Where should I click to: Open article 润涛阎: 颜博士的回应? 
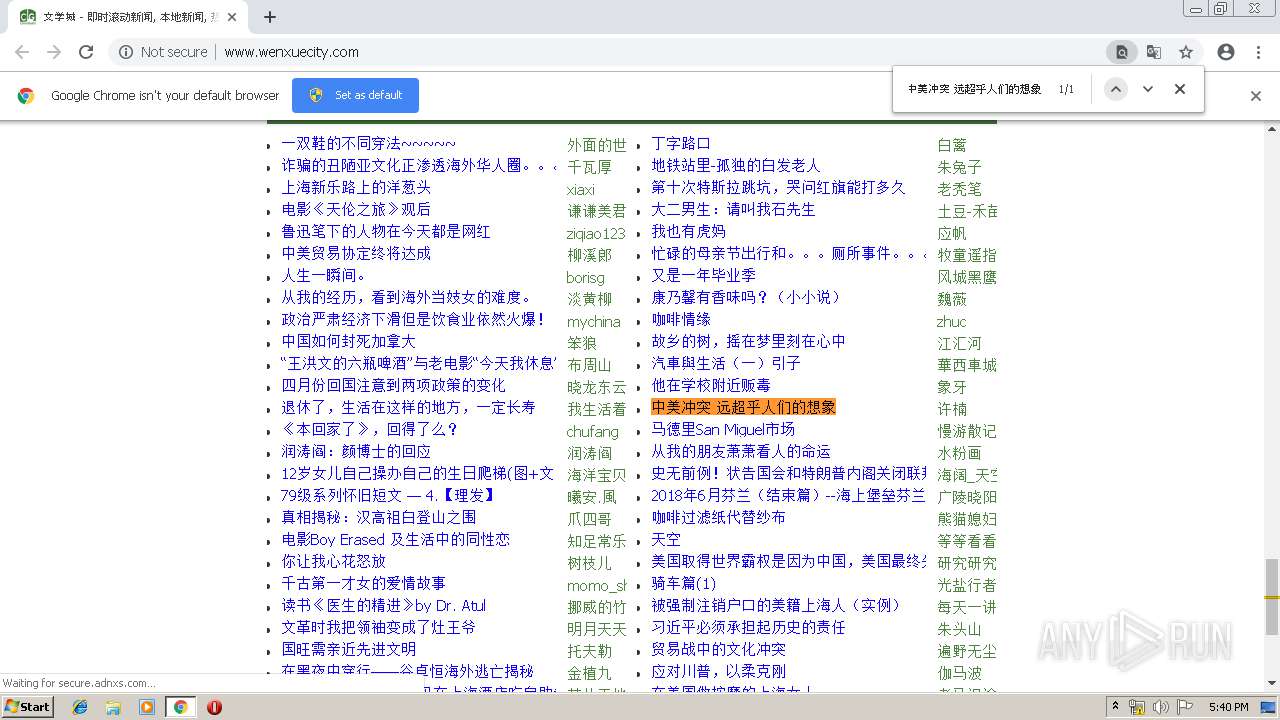[x=356, y=452]
